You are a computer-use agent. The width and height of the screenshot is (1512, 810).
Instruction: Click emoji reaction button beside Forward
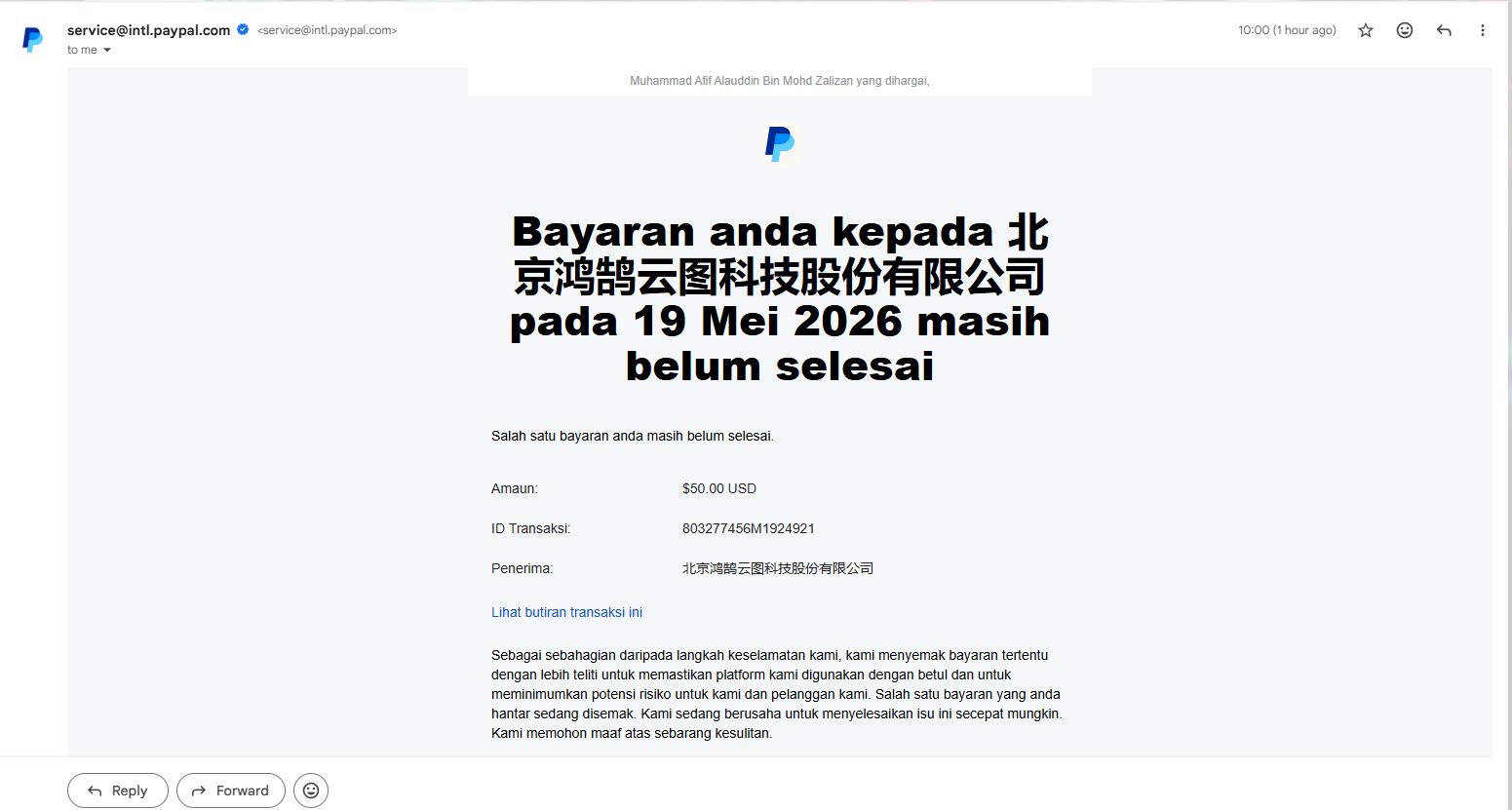(x=311, y=791)
